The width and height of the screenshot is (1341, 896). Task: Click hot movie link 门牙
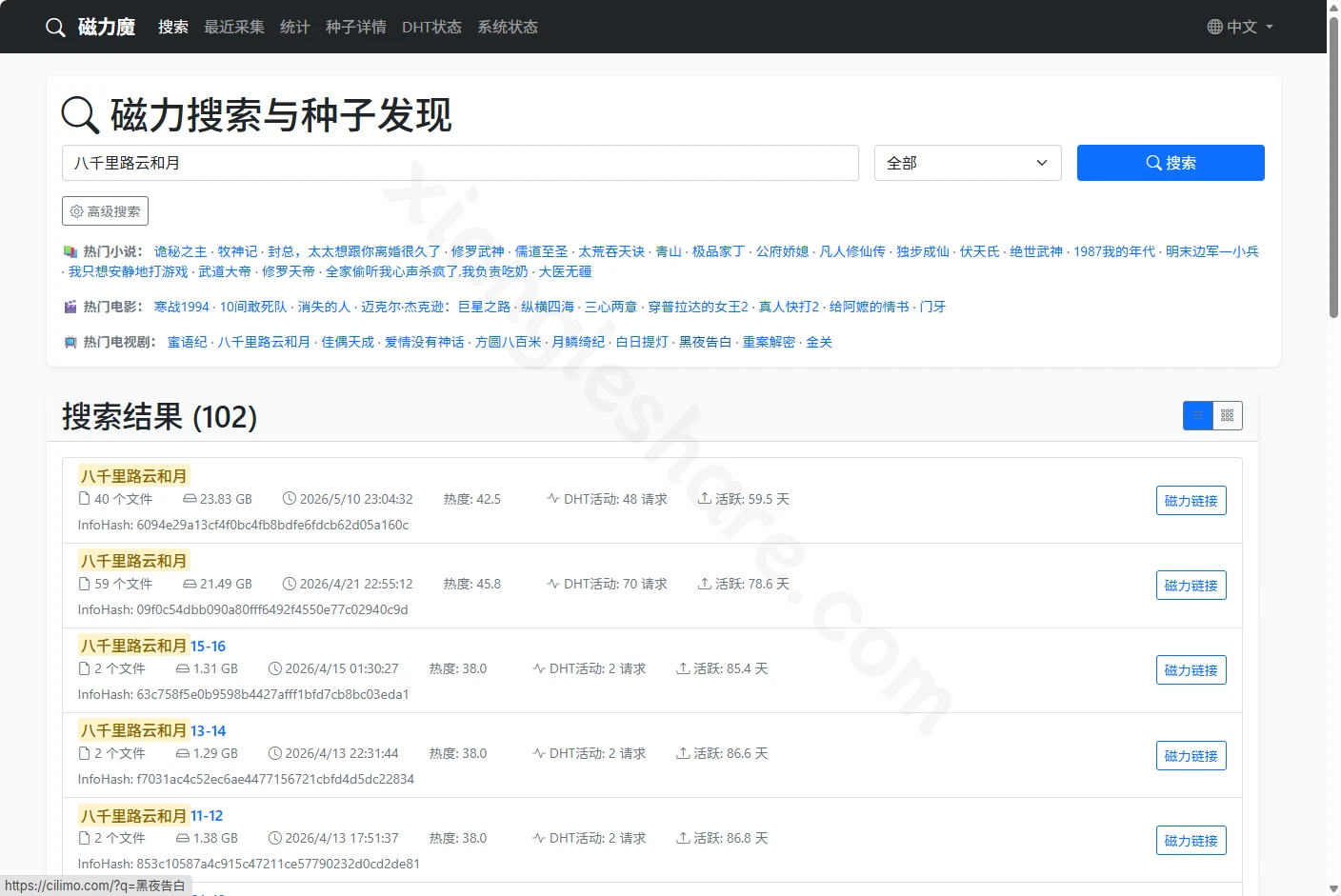coord(932,307)
